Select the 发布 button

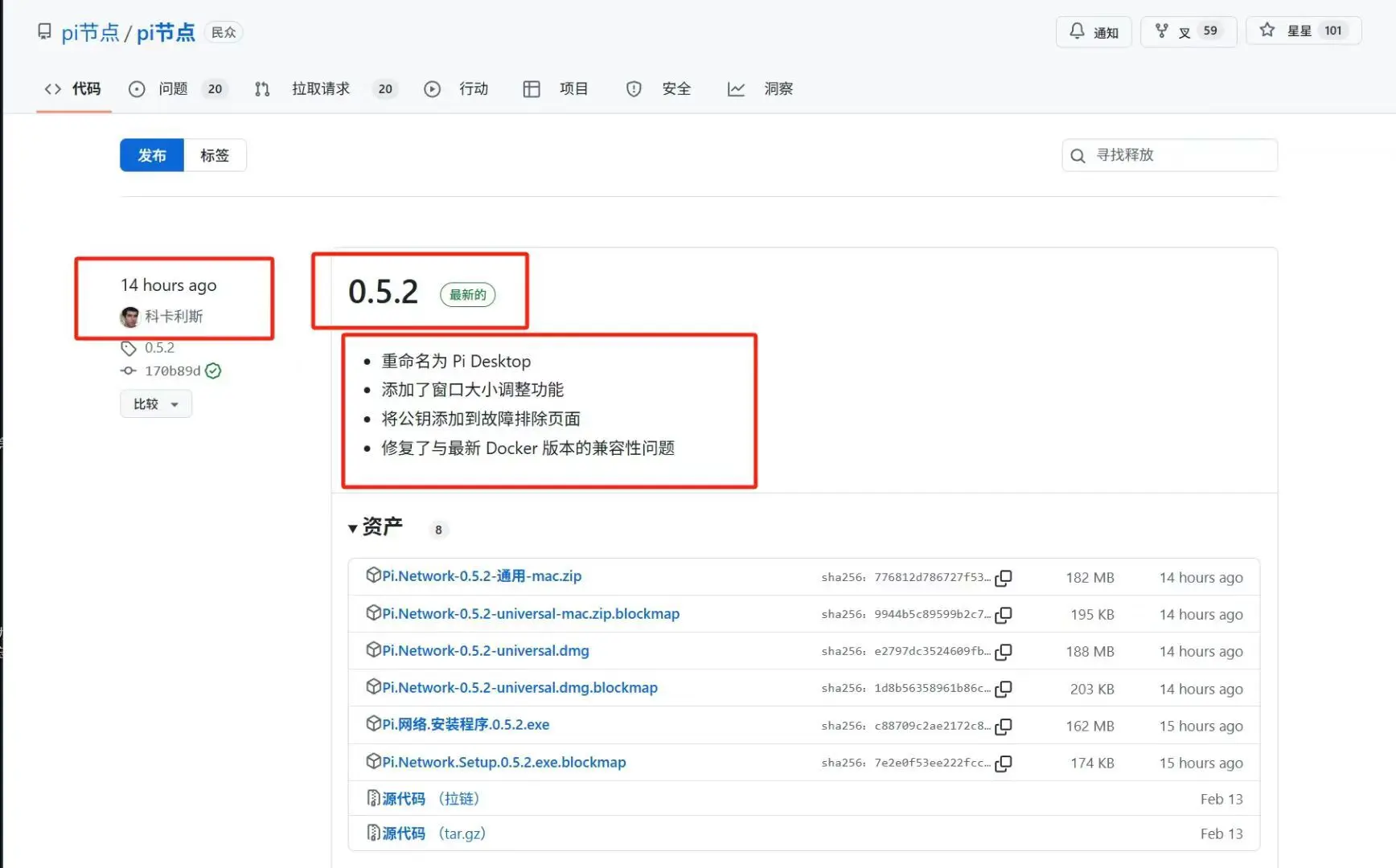[152, 155]
